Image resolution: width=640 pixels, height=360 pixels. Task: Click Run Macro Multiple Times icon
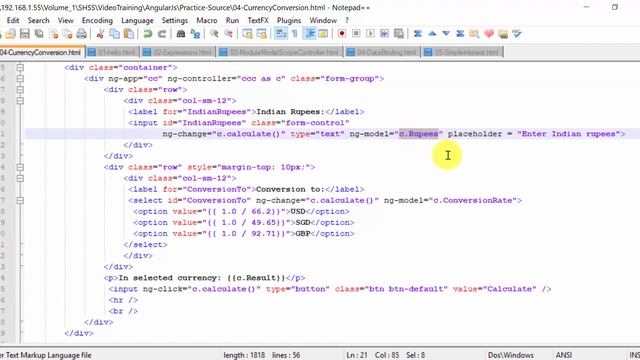click(384, 34)
